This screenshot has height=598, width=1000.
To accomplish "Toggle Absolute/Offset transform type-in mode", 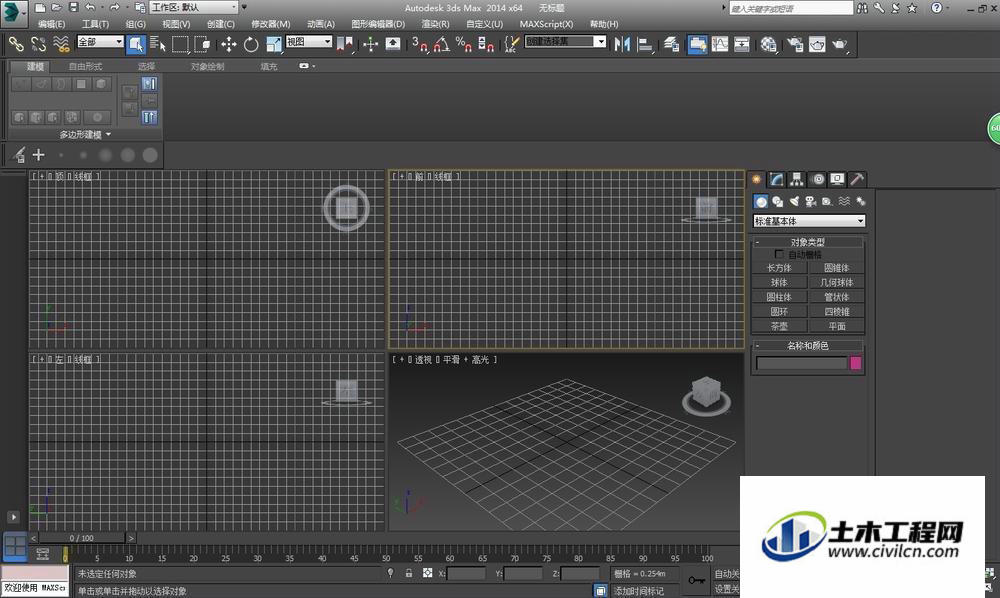I will click(x=427, y=573).
